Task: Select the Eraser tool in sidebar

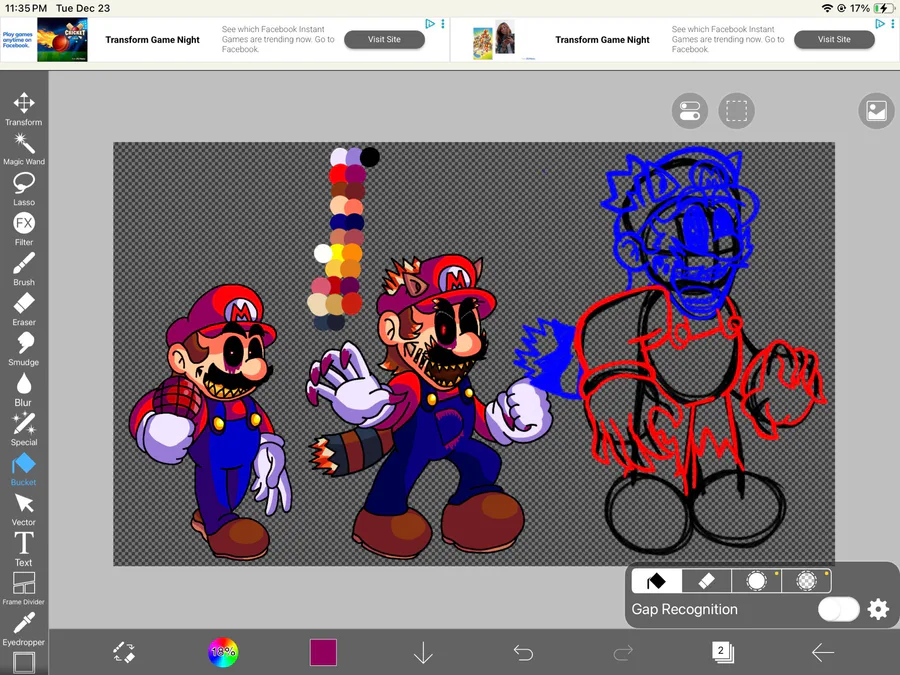Action: [x=24, y=309]
